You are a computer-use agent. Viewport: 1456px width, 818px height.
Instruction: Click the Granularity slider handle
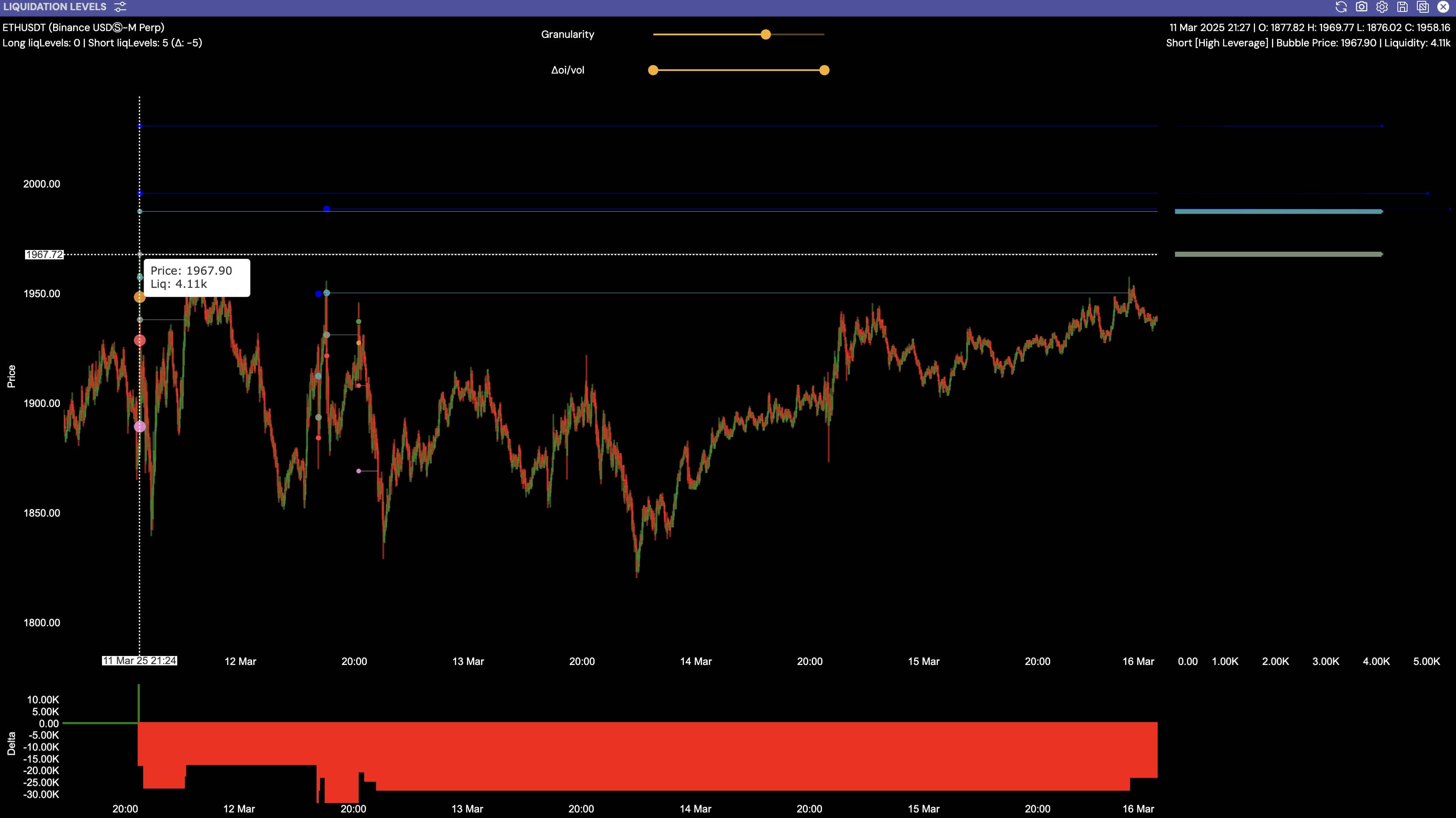766,34
